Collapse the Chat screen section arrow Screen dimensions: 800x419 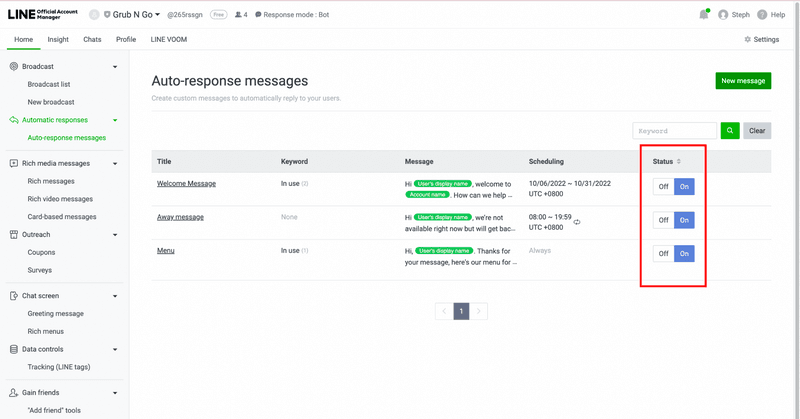pyautogui.click(x=115, y=297)
